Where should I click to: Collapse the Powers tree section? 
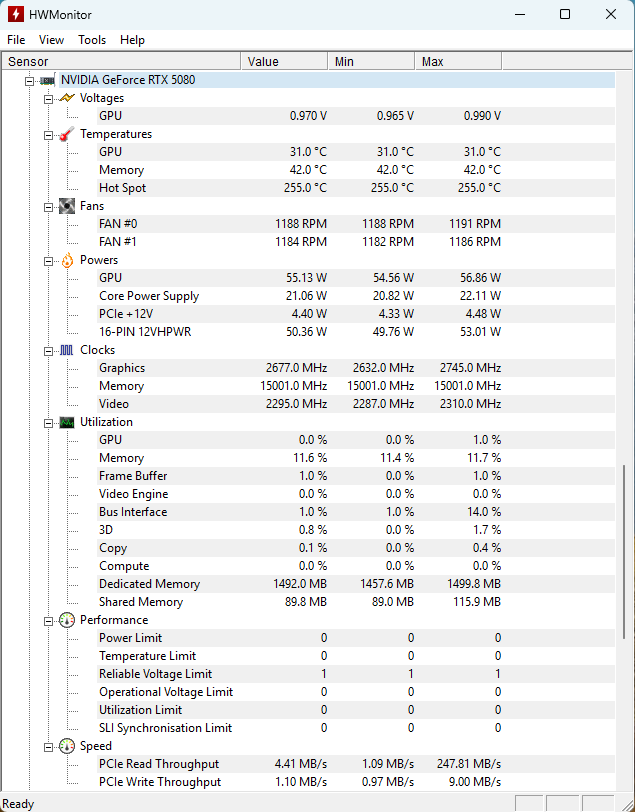tap(48, 260)
